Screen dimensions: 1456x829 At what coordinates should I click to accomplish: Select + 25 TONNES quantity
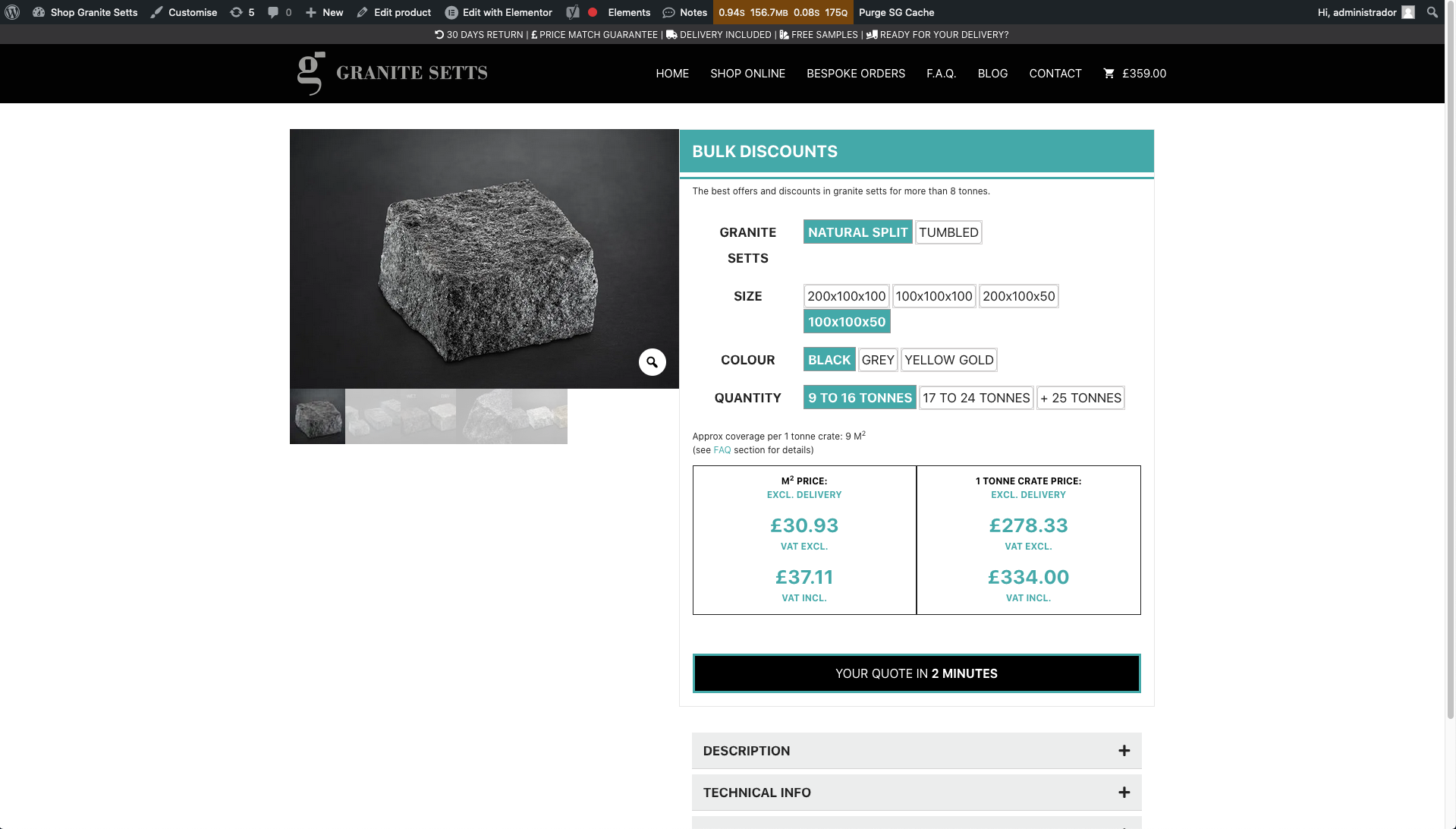(1080, 398)
